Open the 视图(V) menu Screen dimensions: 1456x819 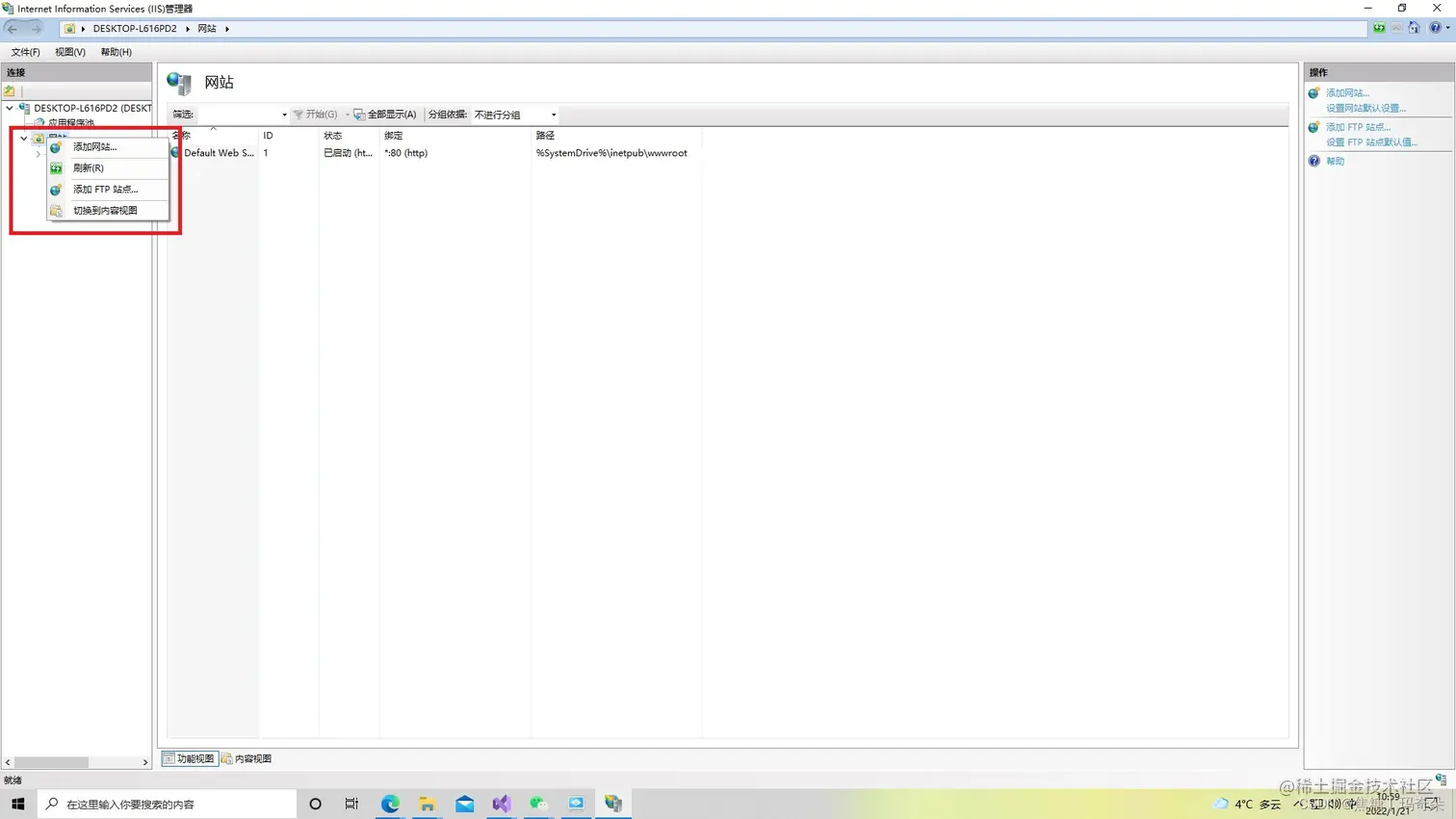(70, 52)
